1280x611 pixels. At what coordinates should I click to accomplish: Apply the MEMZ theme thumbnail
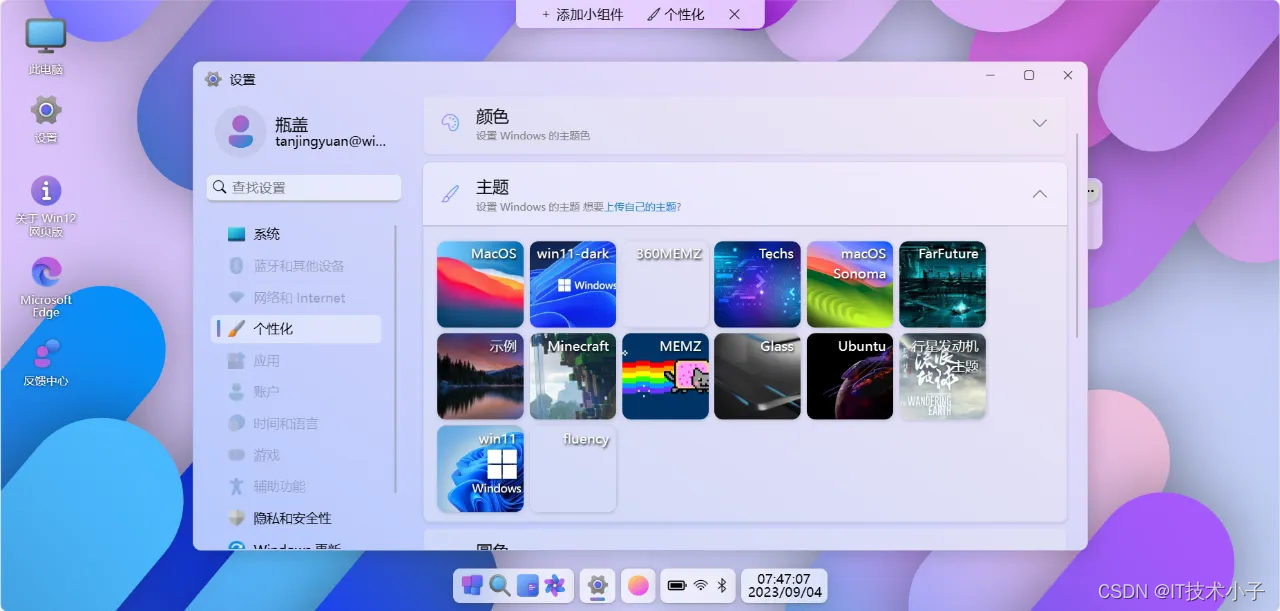(665, 376)
